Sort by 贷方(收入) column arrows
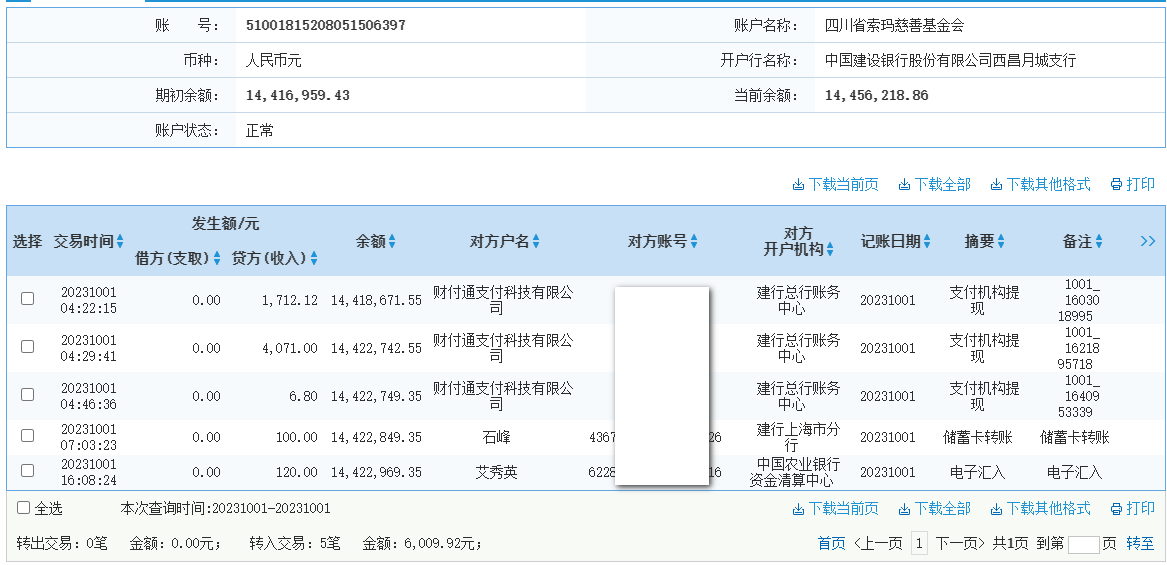The image size is (1167, 565). click(314, 258)
